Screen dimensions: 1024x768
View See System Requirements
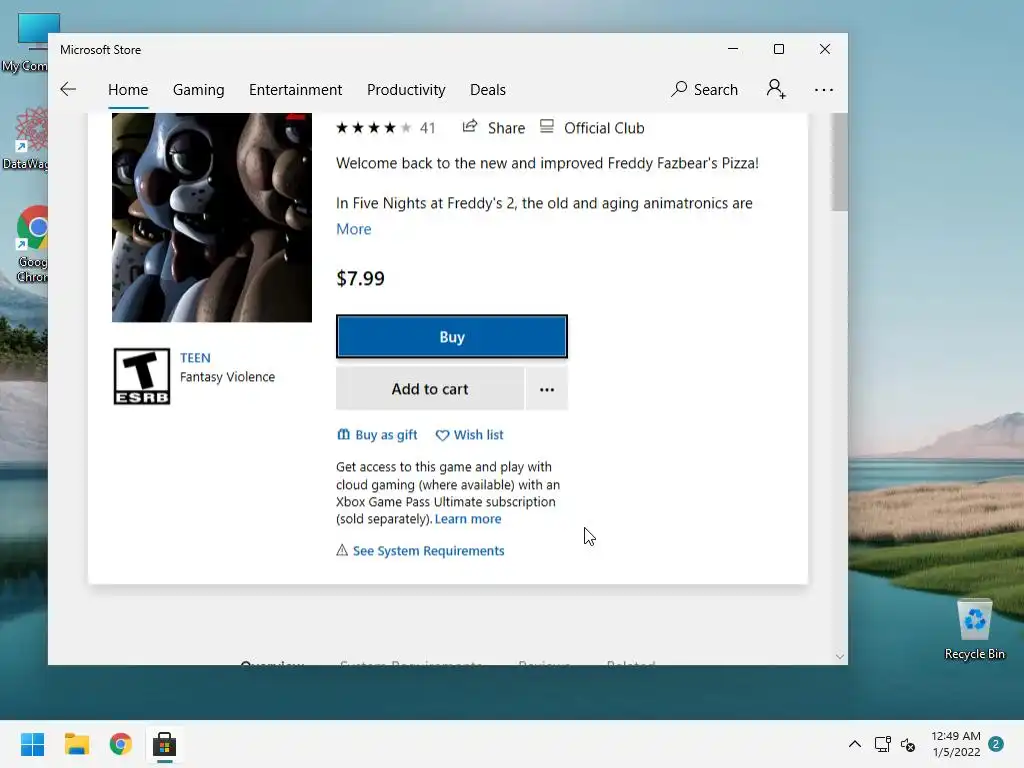421,551
